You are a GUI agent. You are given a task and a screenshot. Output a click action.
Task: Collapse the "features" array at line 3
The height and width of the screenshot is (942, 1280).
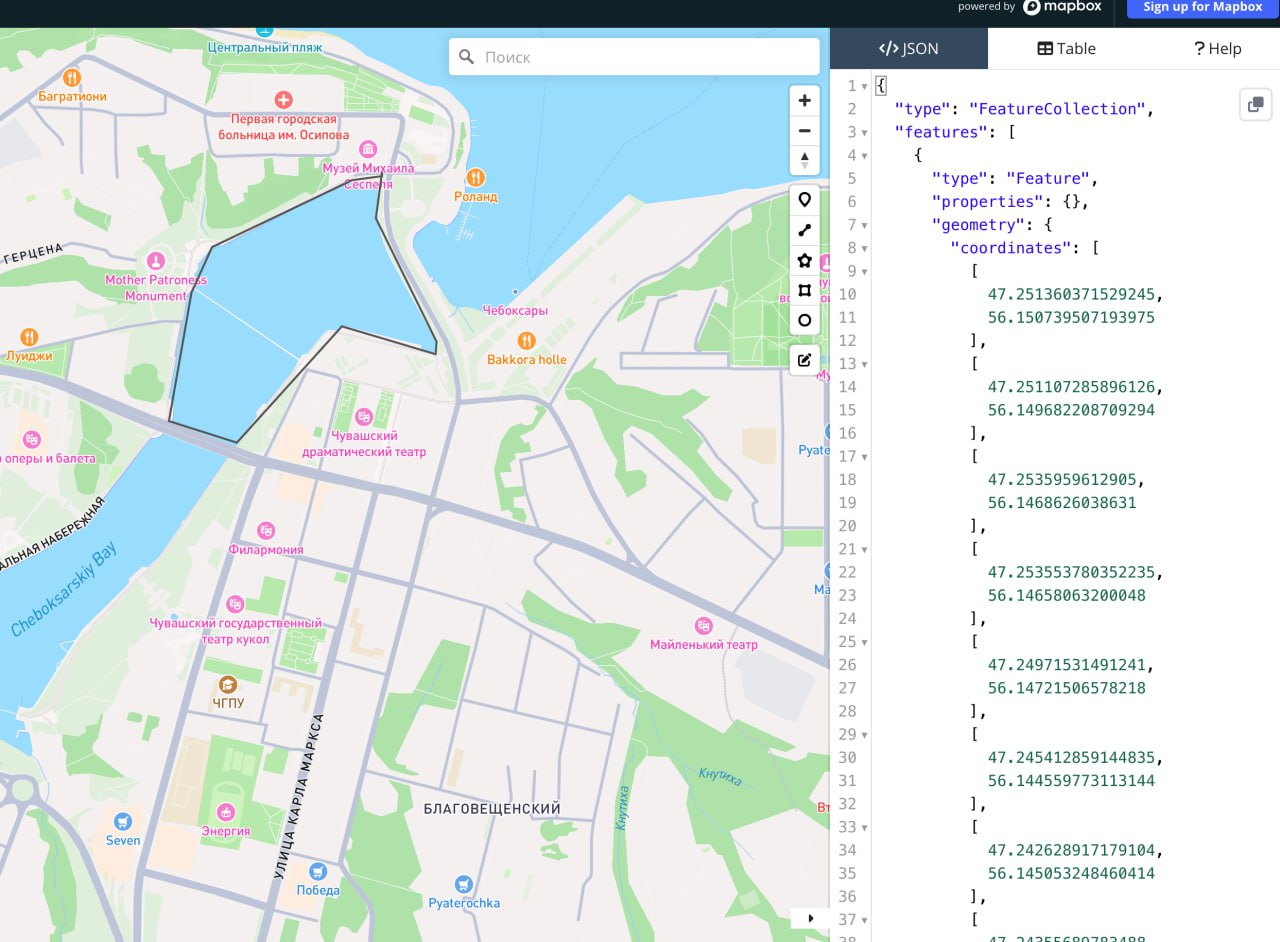(x=864, y=132)
